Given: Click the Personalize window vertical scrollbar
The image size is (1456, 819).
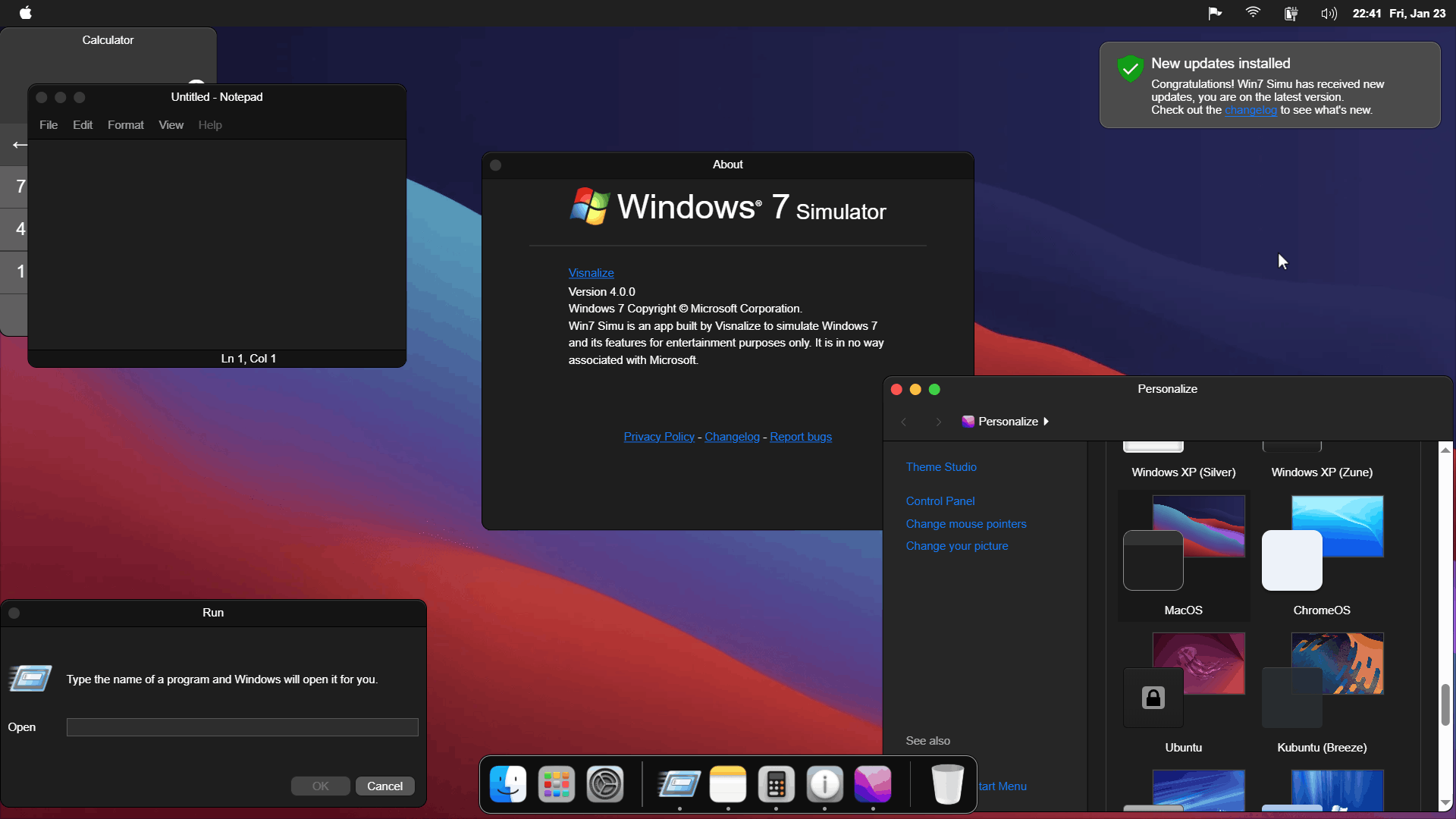Looking at the screenshot, I should point(1445,704).
